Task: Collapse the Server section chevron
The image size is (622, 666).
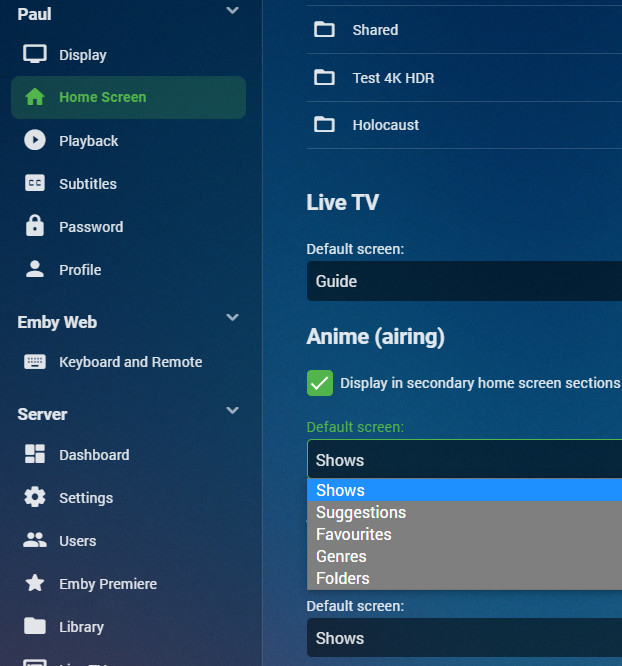Action: pos(232,410)
